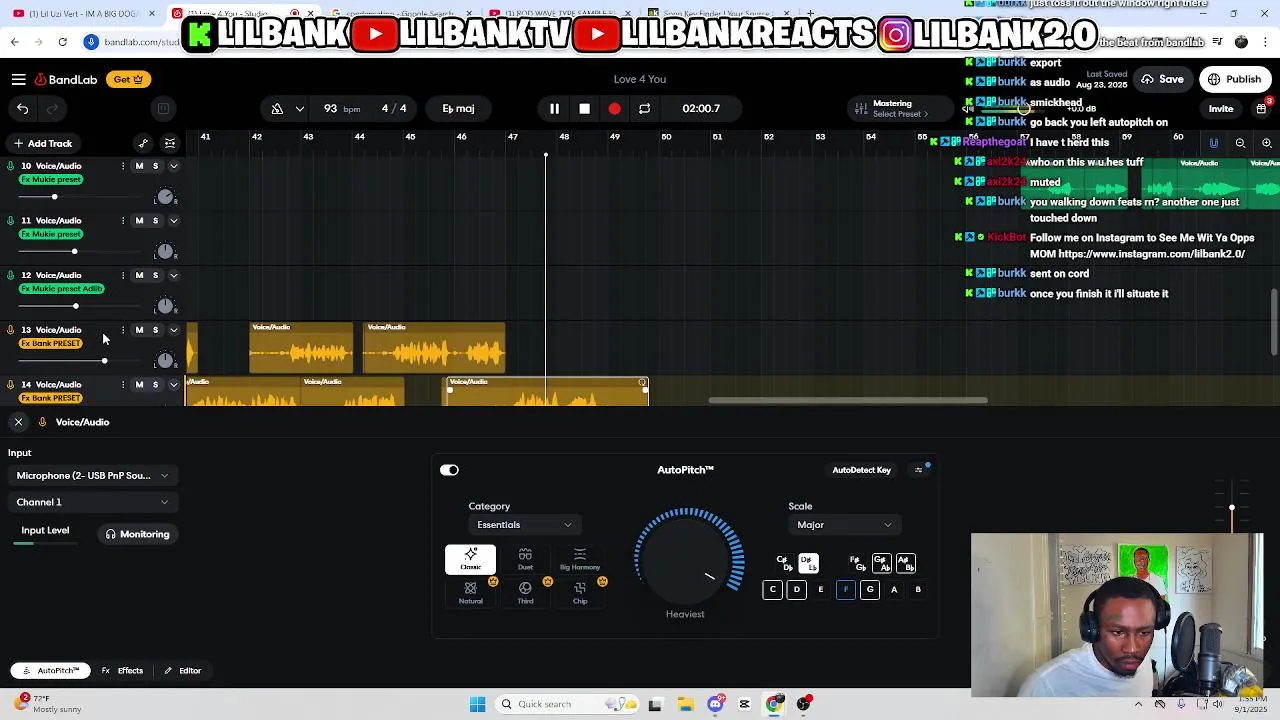The image size is (1280, 720).
Task: Toggle the loop cycle icon
Action: click(644, 108)
